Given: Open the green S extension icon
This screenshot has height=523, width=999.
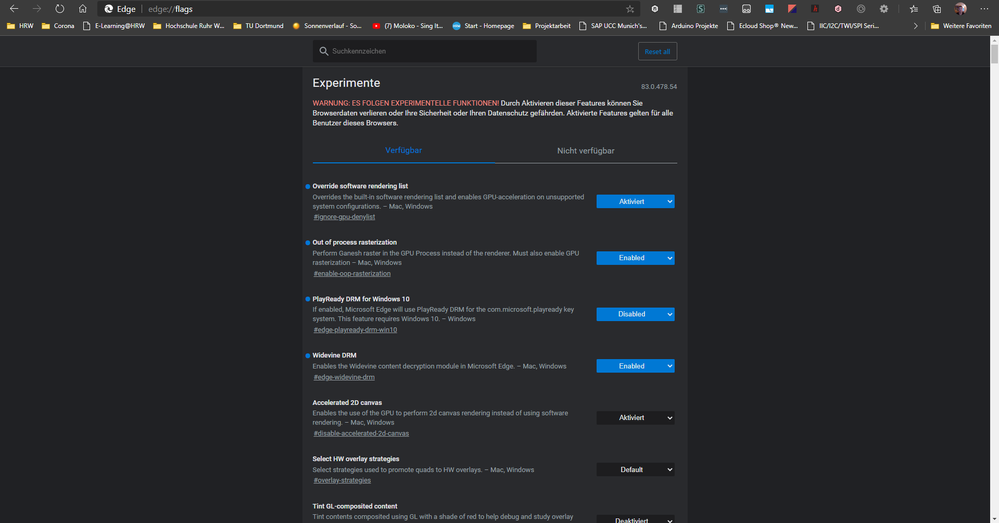Looking at the screenshot, I should click(x=700, y=9).
